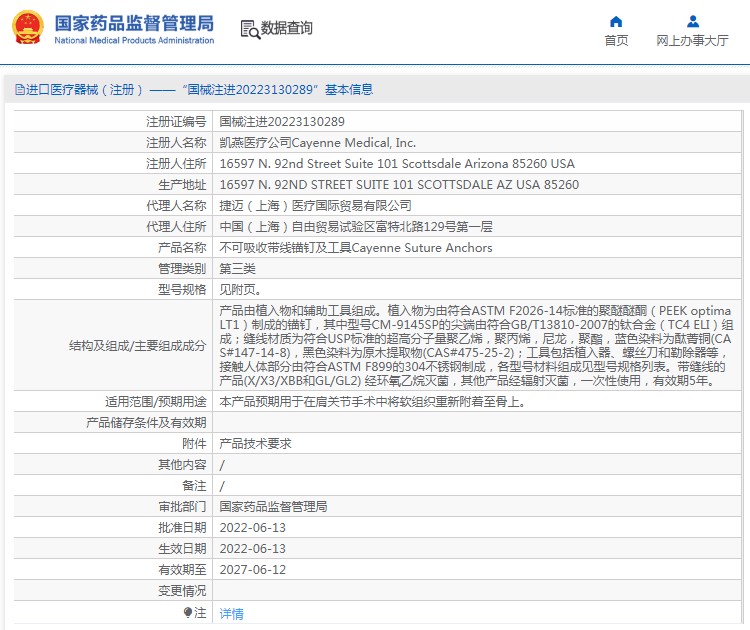The image size is (750, 630).
Task: Click the national emblem logo
Action: pos(28,27)
